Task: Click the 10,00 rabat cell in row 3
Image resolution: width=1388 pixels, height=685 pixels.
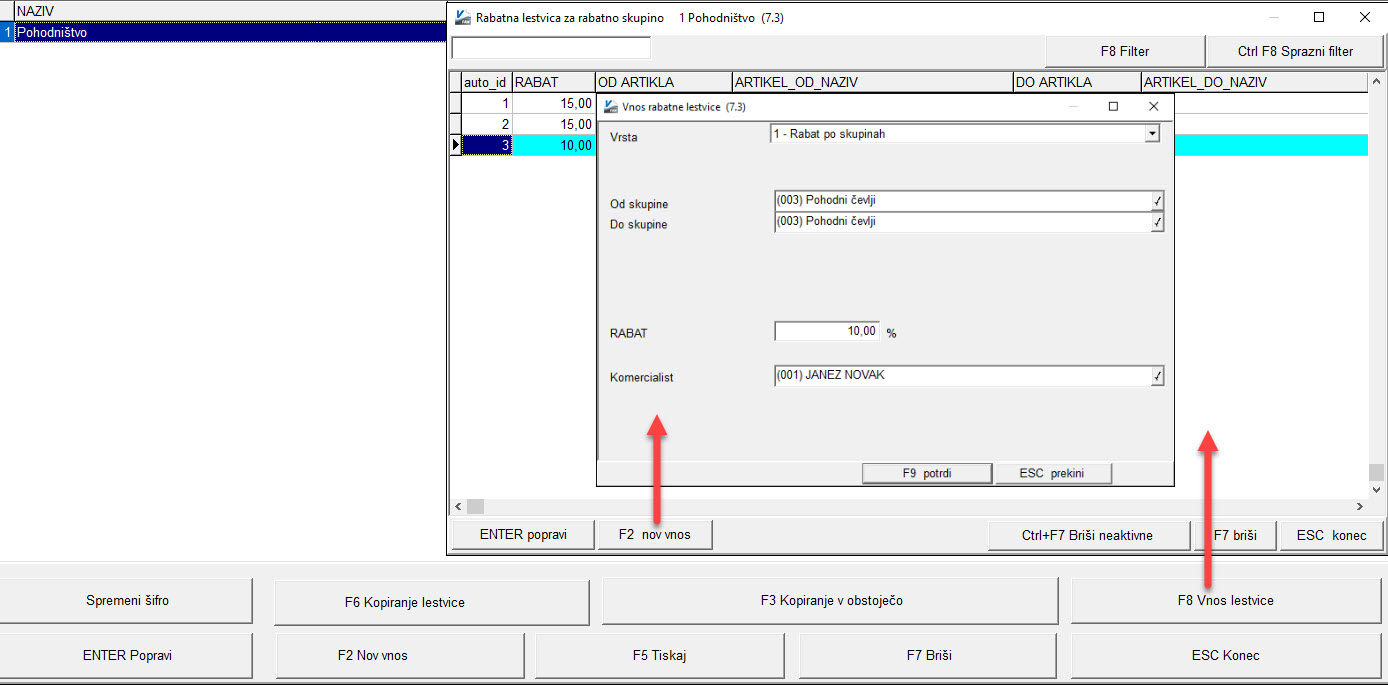Action: [553, 145]
